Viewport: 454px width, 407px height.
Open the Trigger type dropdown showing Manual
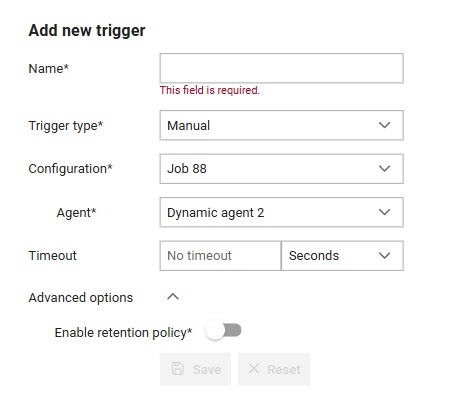282,125
